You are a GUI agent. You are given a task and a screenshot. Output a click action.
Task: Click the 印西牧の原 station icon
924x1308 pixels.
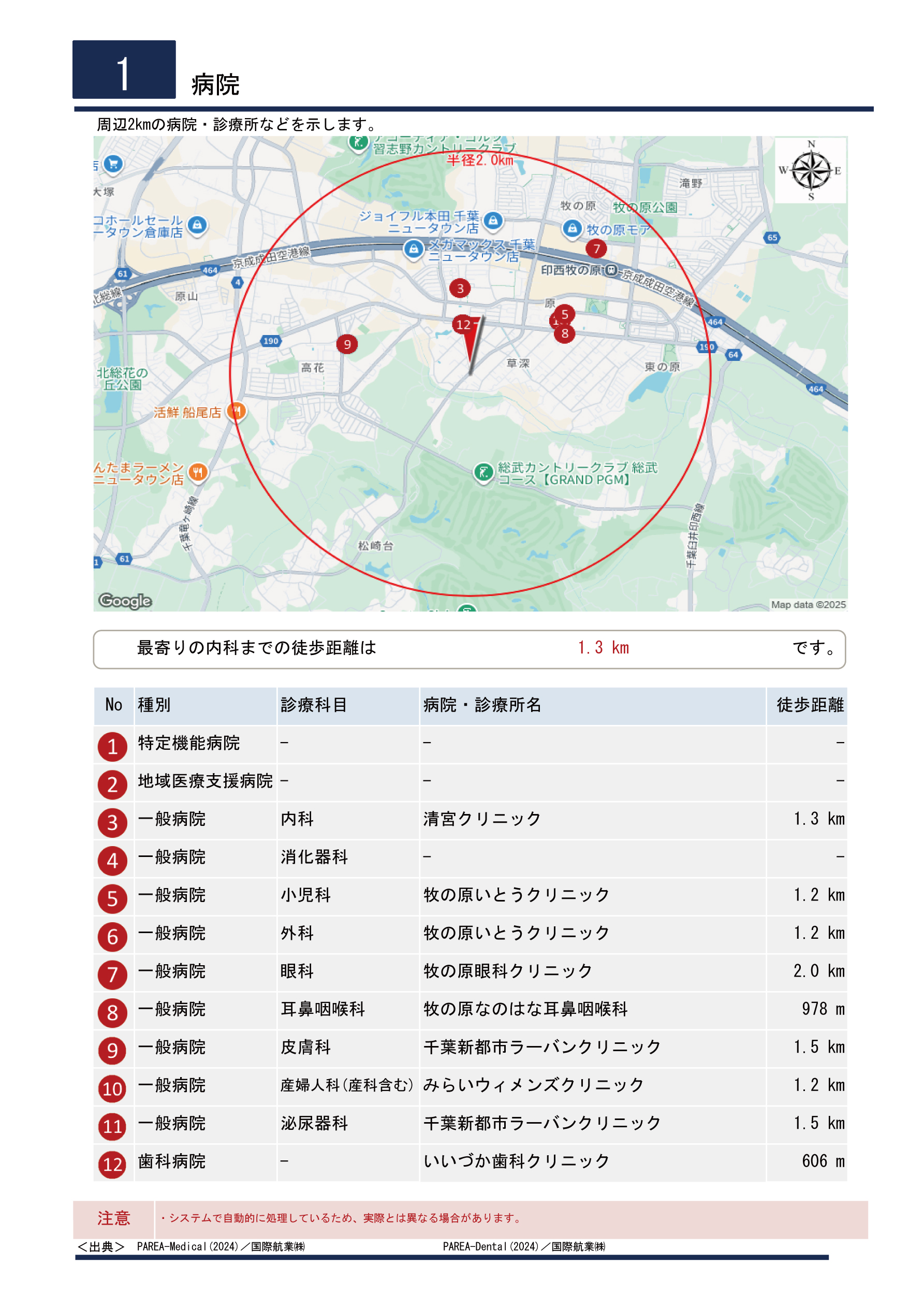611,269
